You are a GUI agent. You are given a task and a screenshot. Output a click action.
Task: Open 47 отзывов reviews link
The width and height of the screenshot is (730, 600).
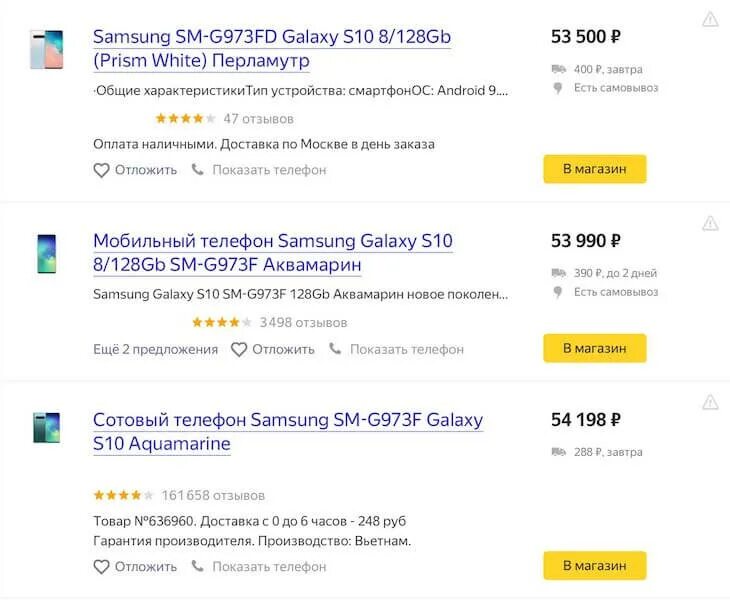[258, 119]
